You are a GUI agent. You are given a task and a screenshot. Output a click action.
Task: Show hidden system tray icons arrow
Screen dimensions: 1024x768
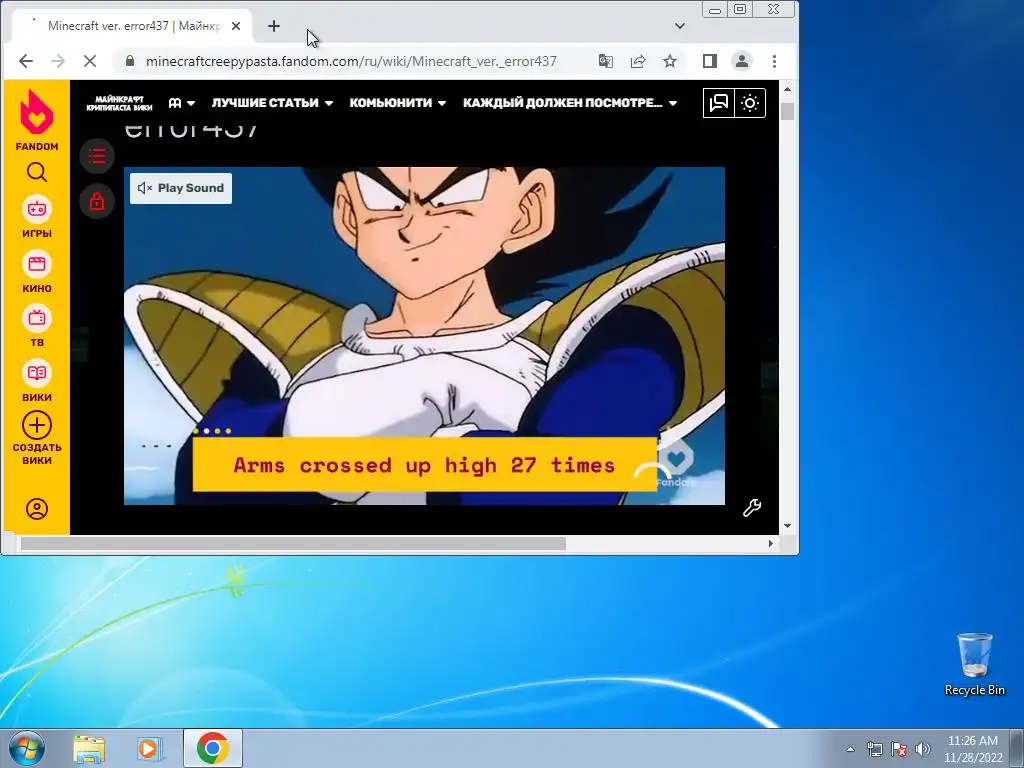click(x=850, y=750)
